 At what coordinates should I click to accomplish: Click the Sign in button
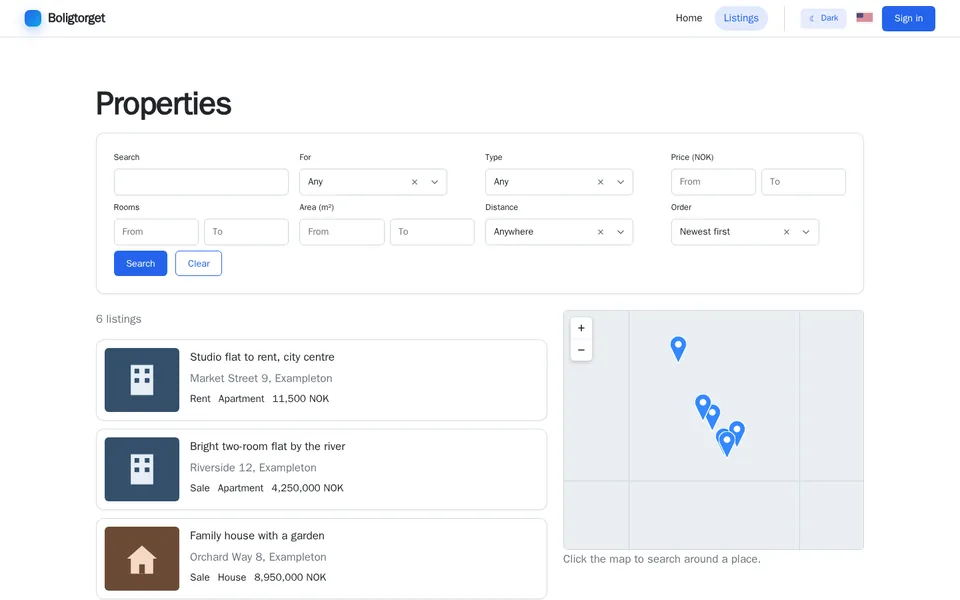[908, 18]
